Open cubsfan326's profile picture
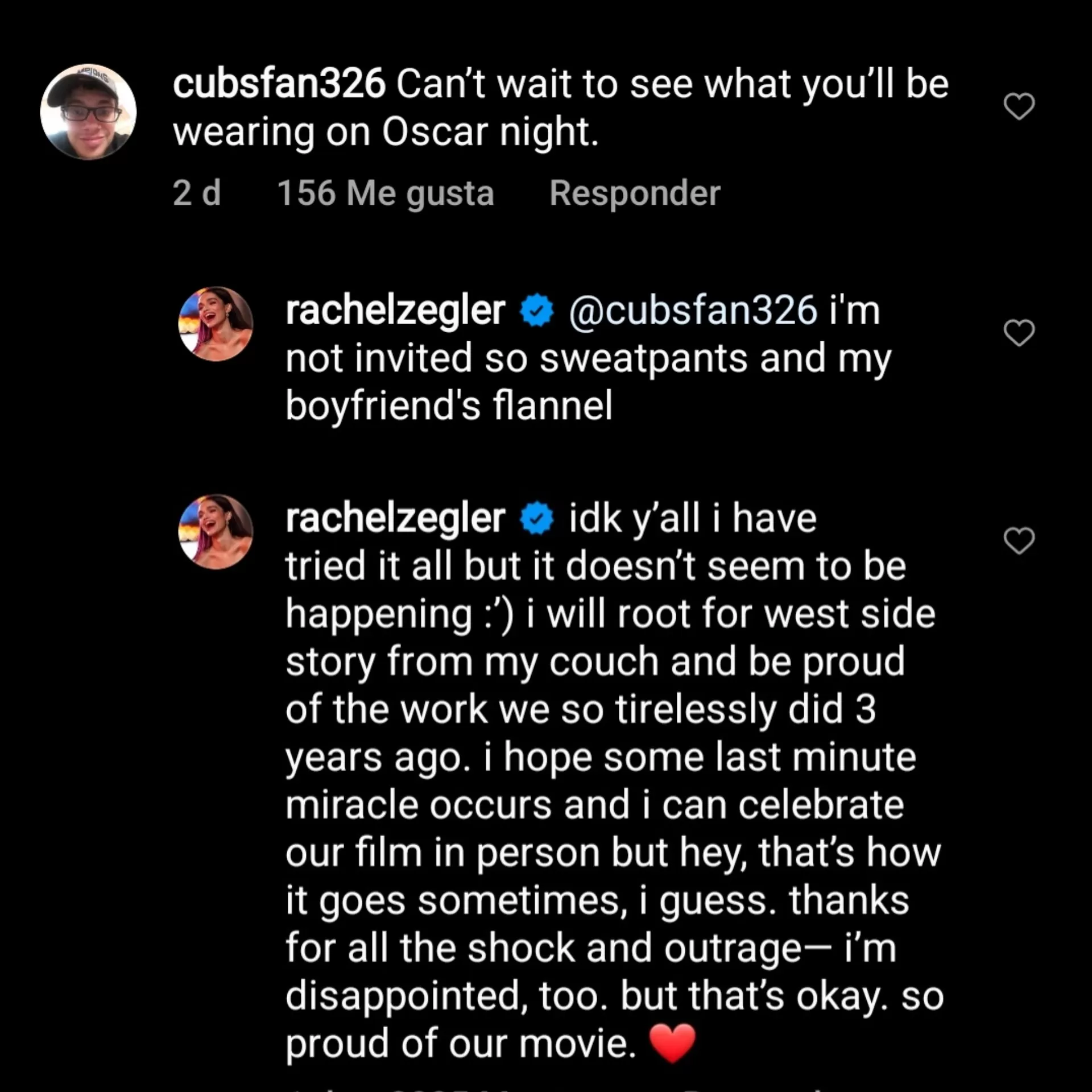This screenshot has width=1092, height=1092. (88, 112)
